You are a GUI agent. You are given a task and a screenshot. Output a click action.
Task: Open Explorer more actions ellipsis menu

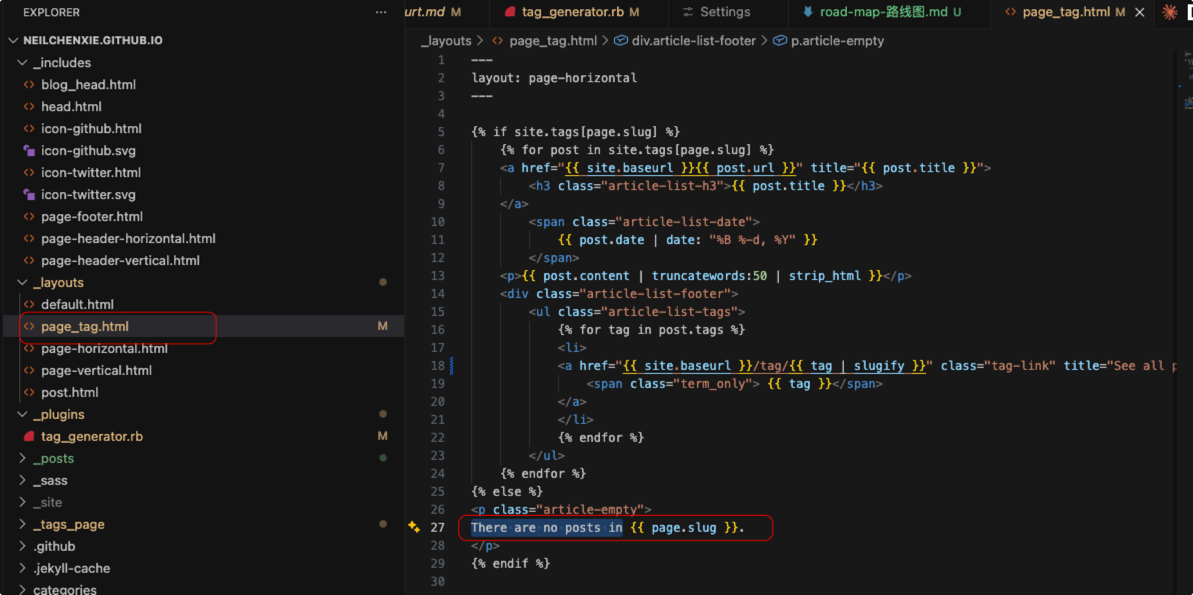click(380, 12)
